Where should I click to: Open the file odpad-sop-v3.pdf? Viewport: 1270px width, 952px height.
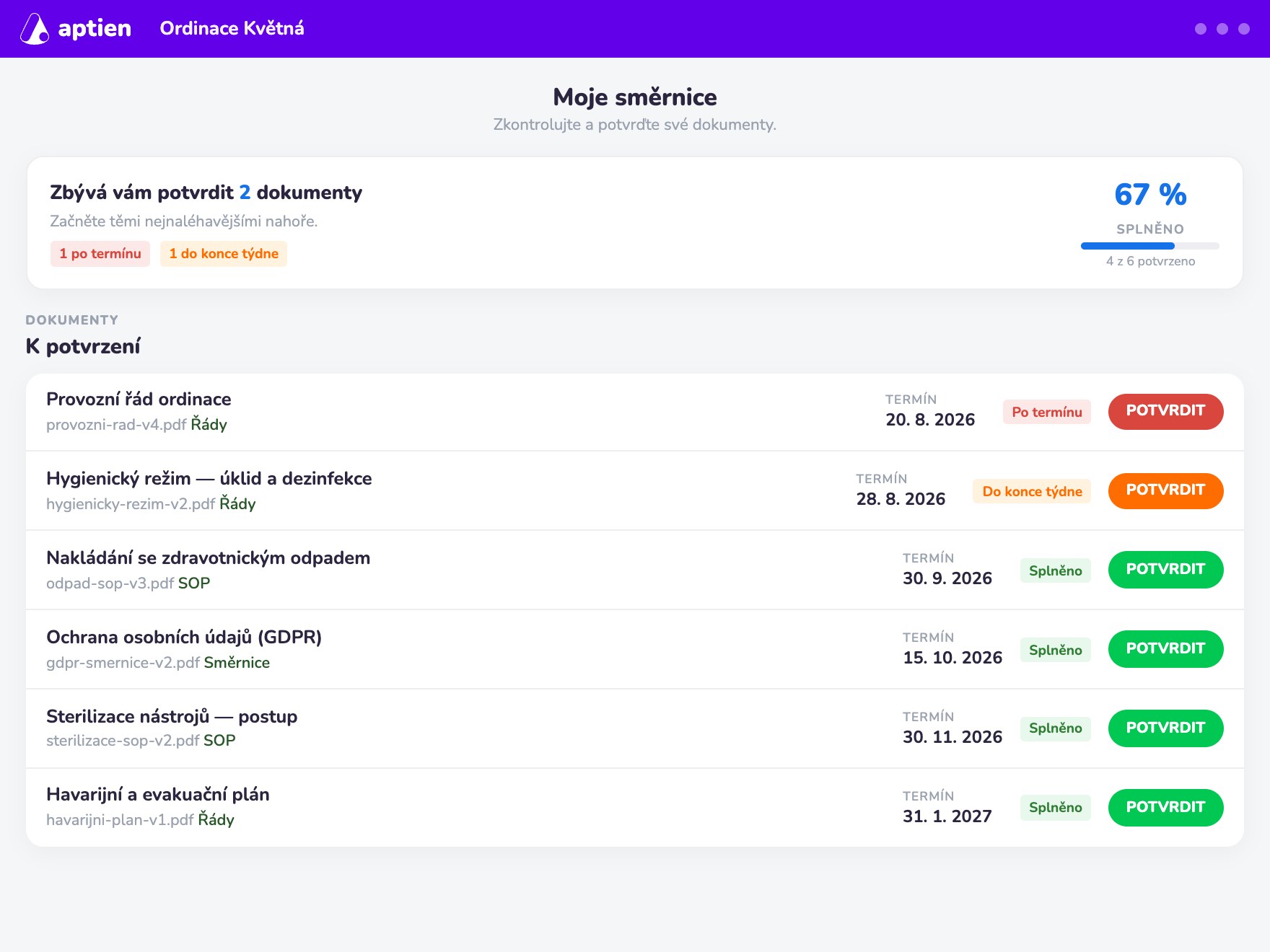click(110, 583)
